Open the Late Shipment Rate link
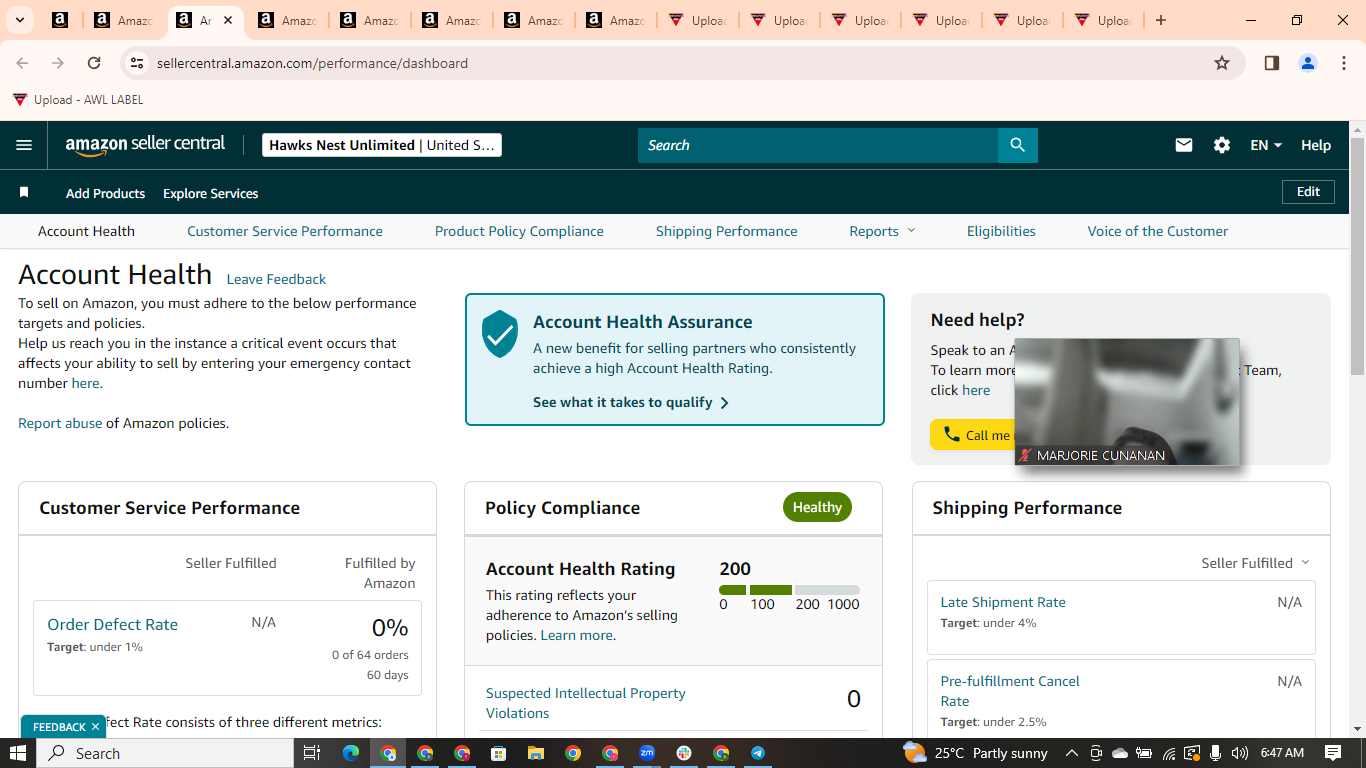This screenshot has width=1366, height=768. point(1003,602)
